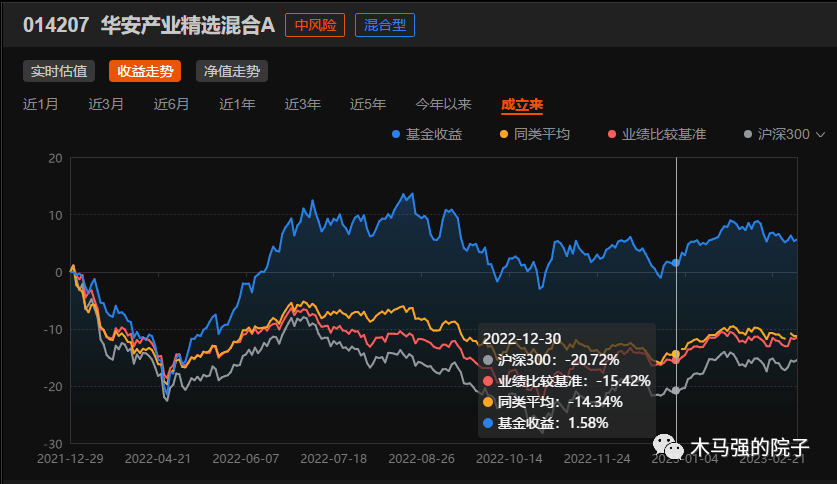The height and width of the screenshot is (484, 837).
Task: Click y-axis label -30
Action: [53, 444]
